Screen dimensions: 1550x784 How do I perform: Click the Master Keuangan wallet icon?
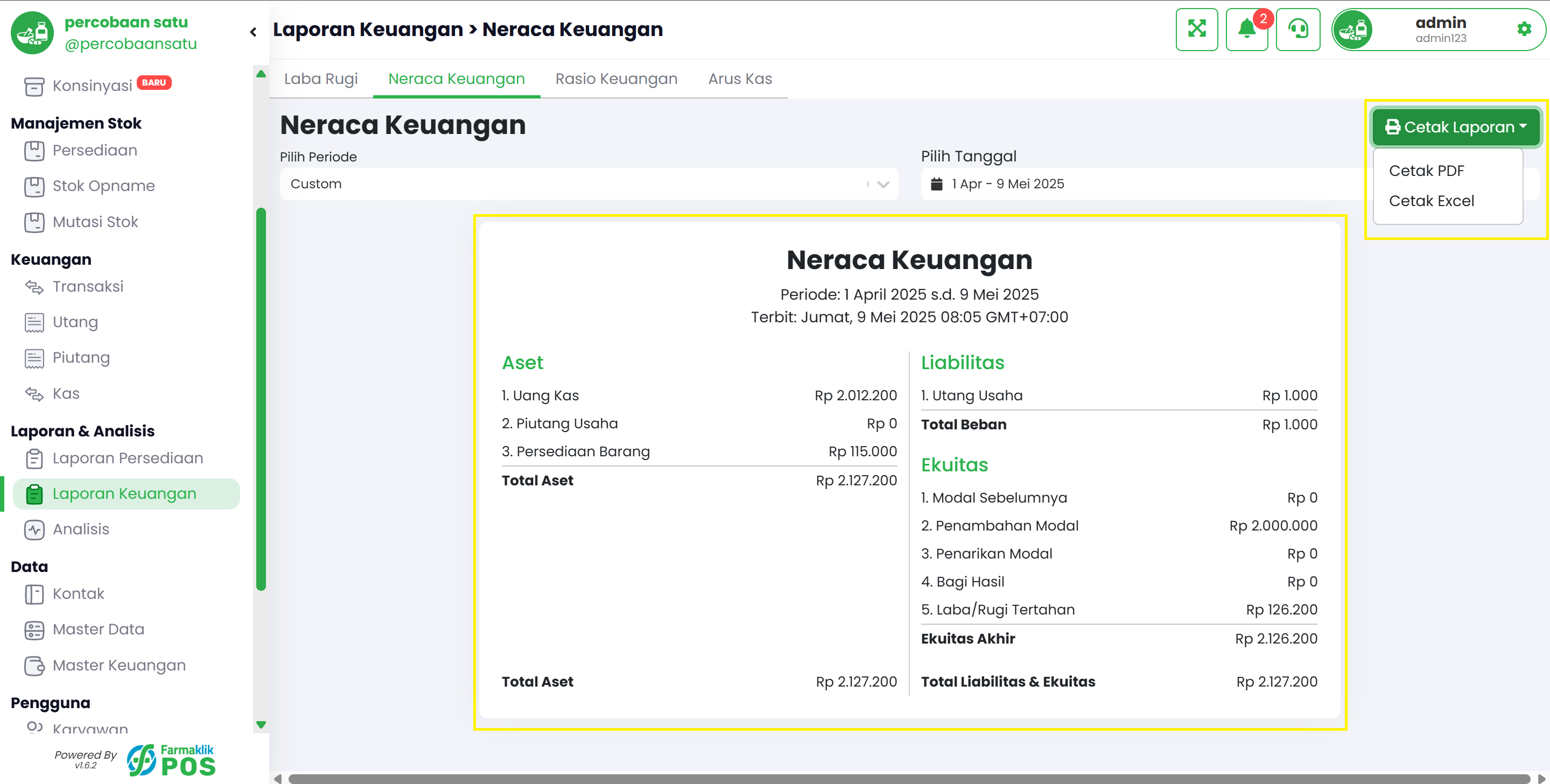point(34,666)
